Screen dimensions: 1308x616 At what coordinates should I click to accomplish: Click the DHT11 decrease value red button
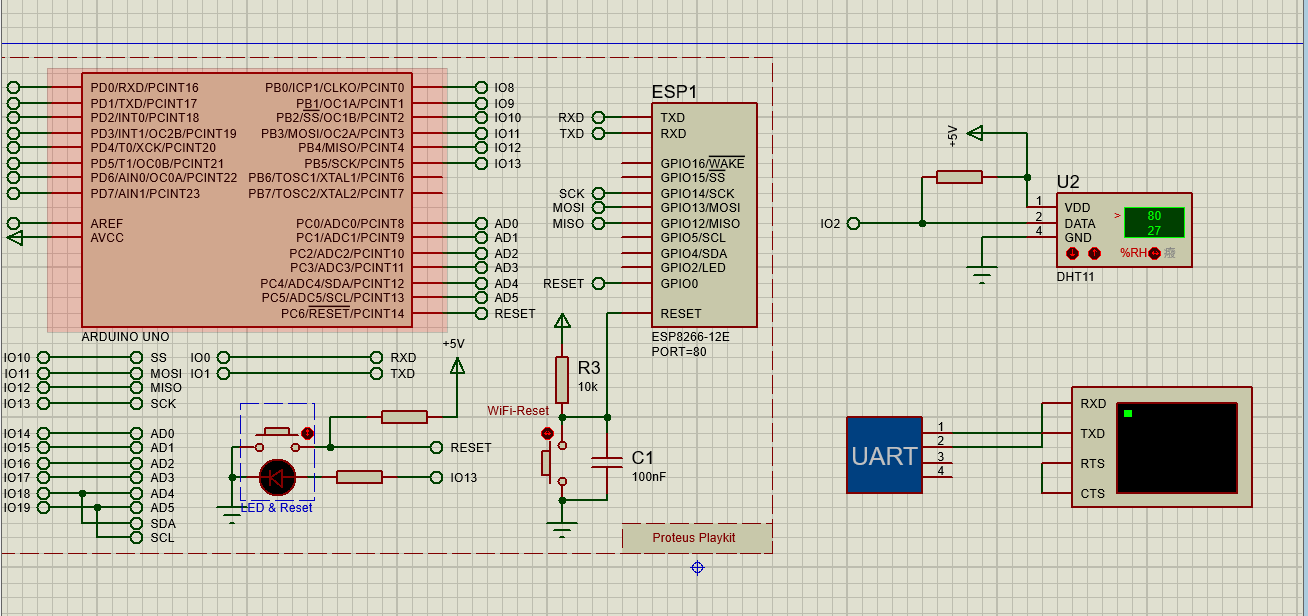coord(1073,253)
